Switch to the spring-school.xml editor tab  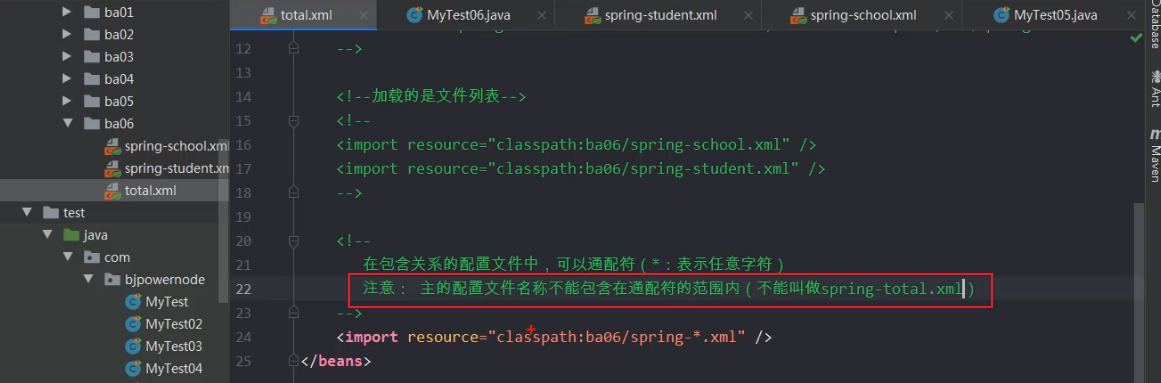coord(863,15)
